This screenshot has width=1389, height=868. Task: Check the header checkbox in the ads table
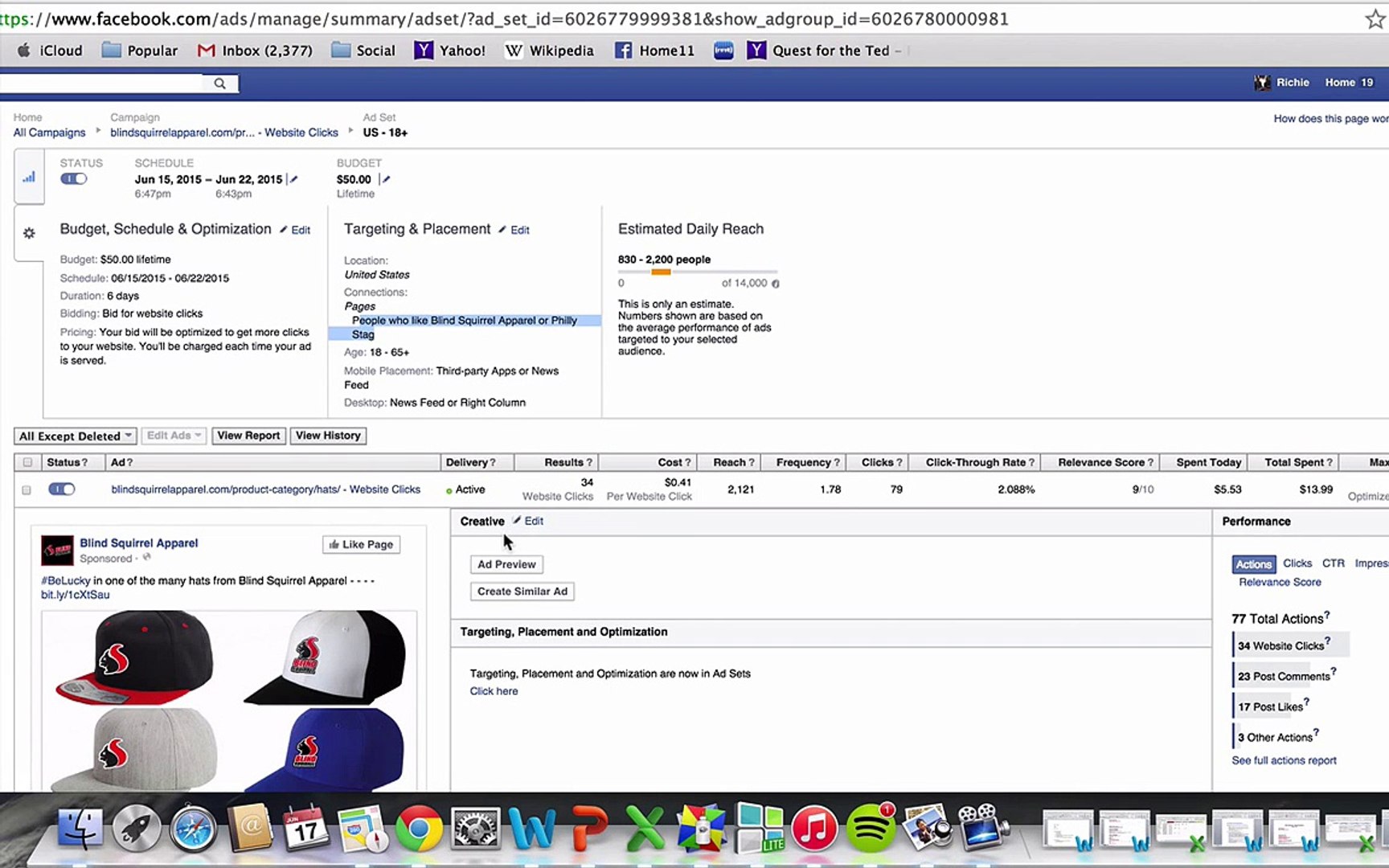coord(27,462)
